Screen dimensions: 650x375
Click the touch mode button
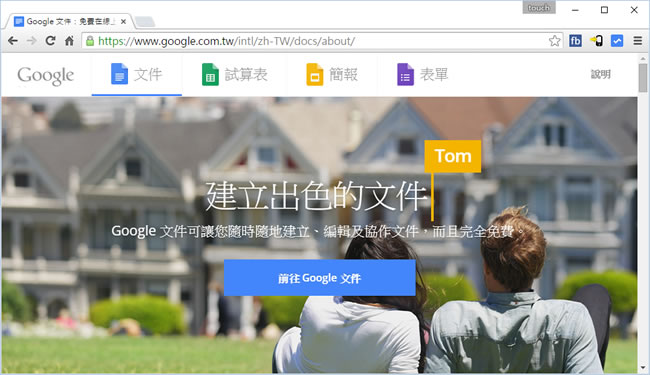point(538,8)
